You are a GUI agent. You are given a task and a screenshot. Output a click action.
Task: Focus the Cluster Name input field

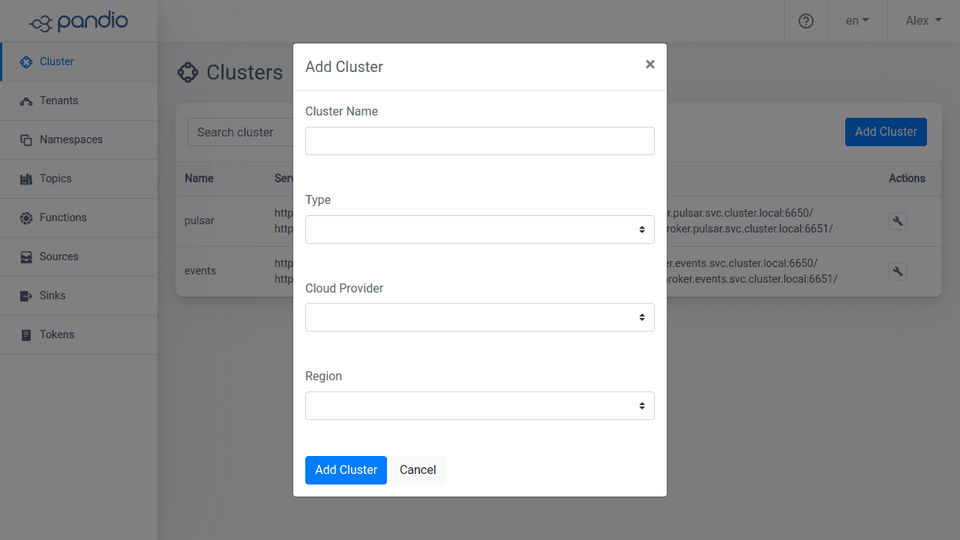(x=479, y=141)
